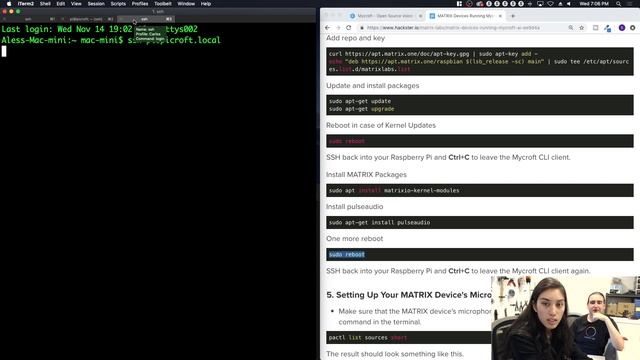Click the 'pactl list sources short' code
Screen dimensions: 640x360
point(368,338)
